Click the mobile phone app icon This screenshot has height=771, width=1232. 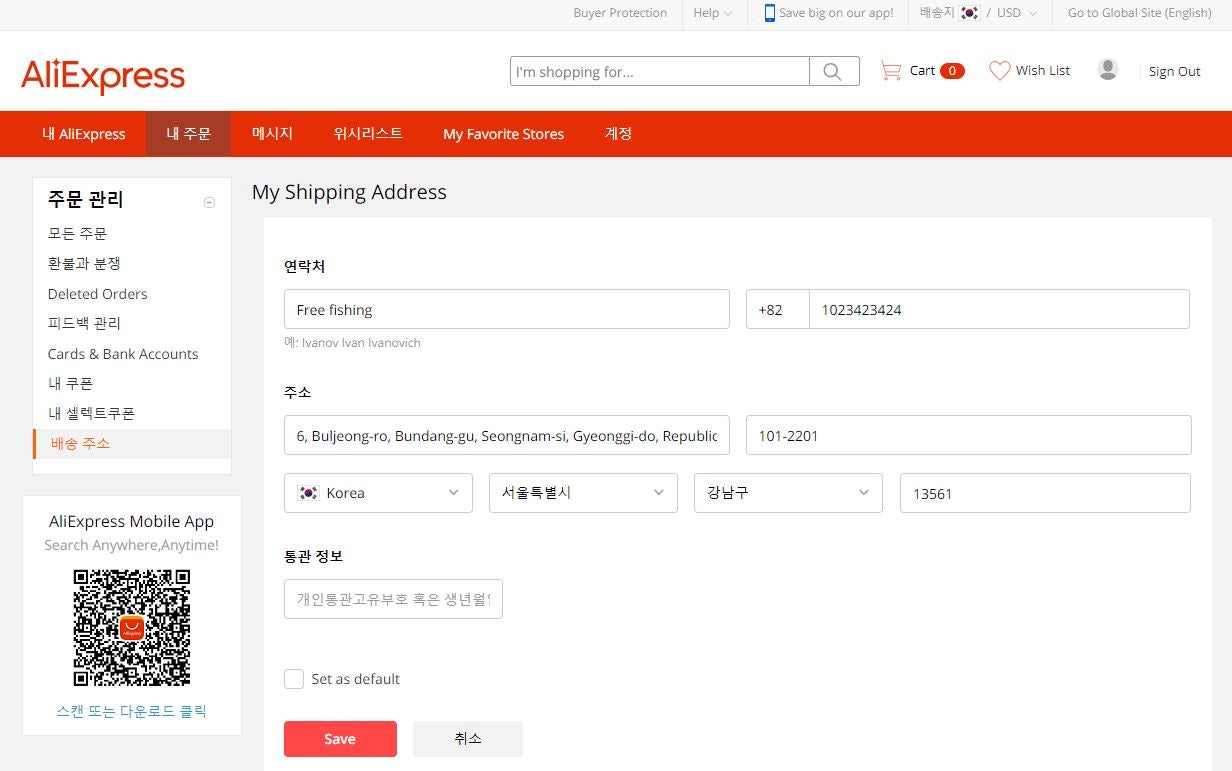[769, 13]
